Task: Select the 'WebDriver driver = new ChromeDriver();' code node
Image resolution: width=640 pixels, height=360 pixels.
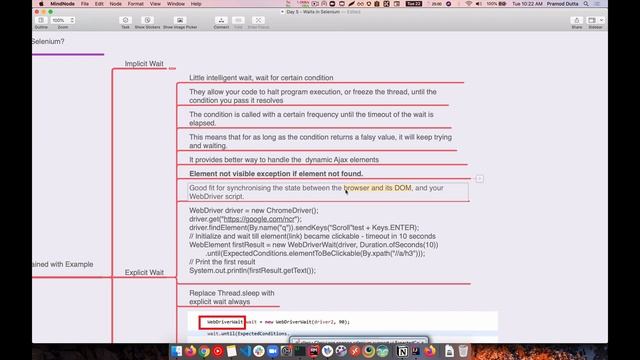Action: tap(313, 240)
